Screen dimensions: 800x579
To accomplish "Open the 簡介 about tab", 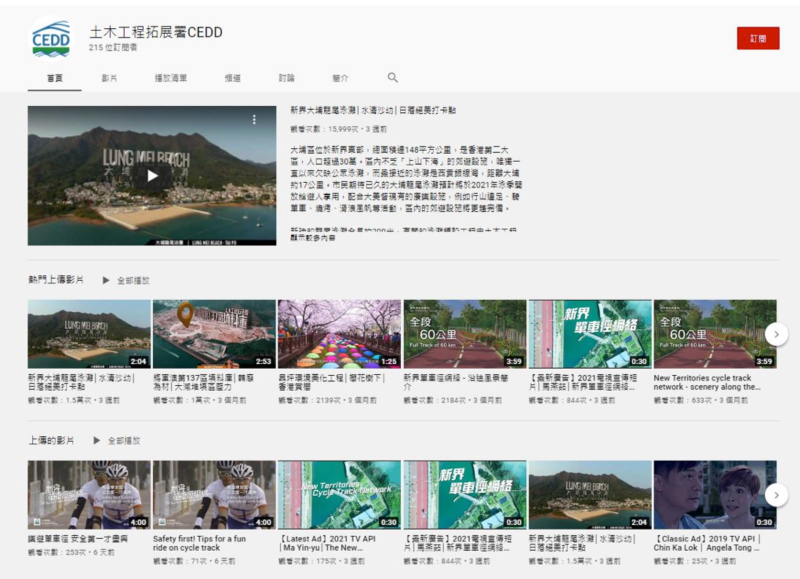I will pos(340,78).
